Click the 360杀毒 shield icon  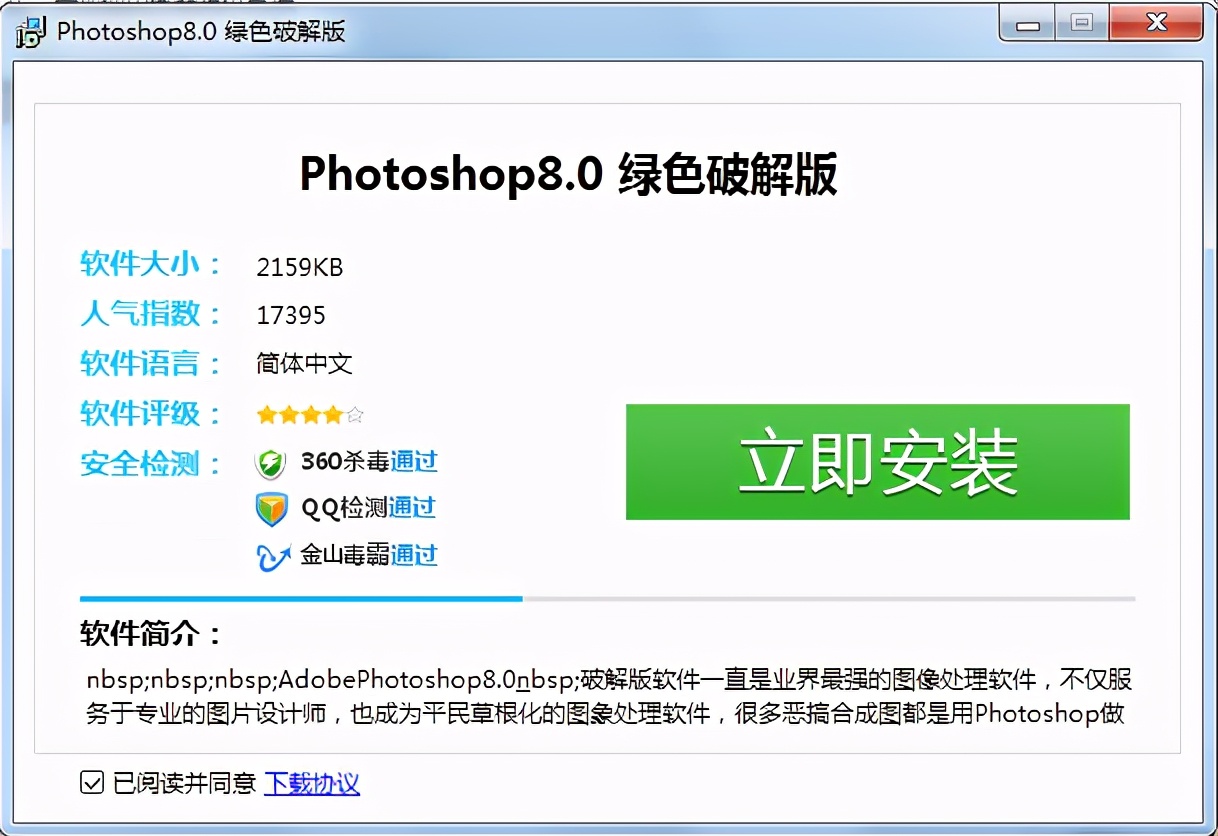[x=272, y=463]
